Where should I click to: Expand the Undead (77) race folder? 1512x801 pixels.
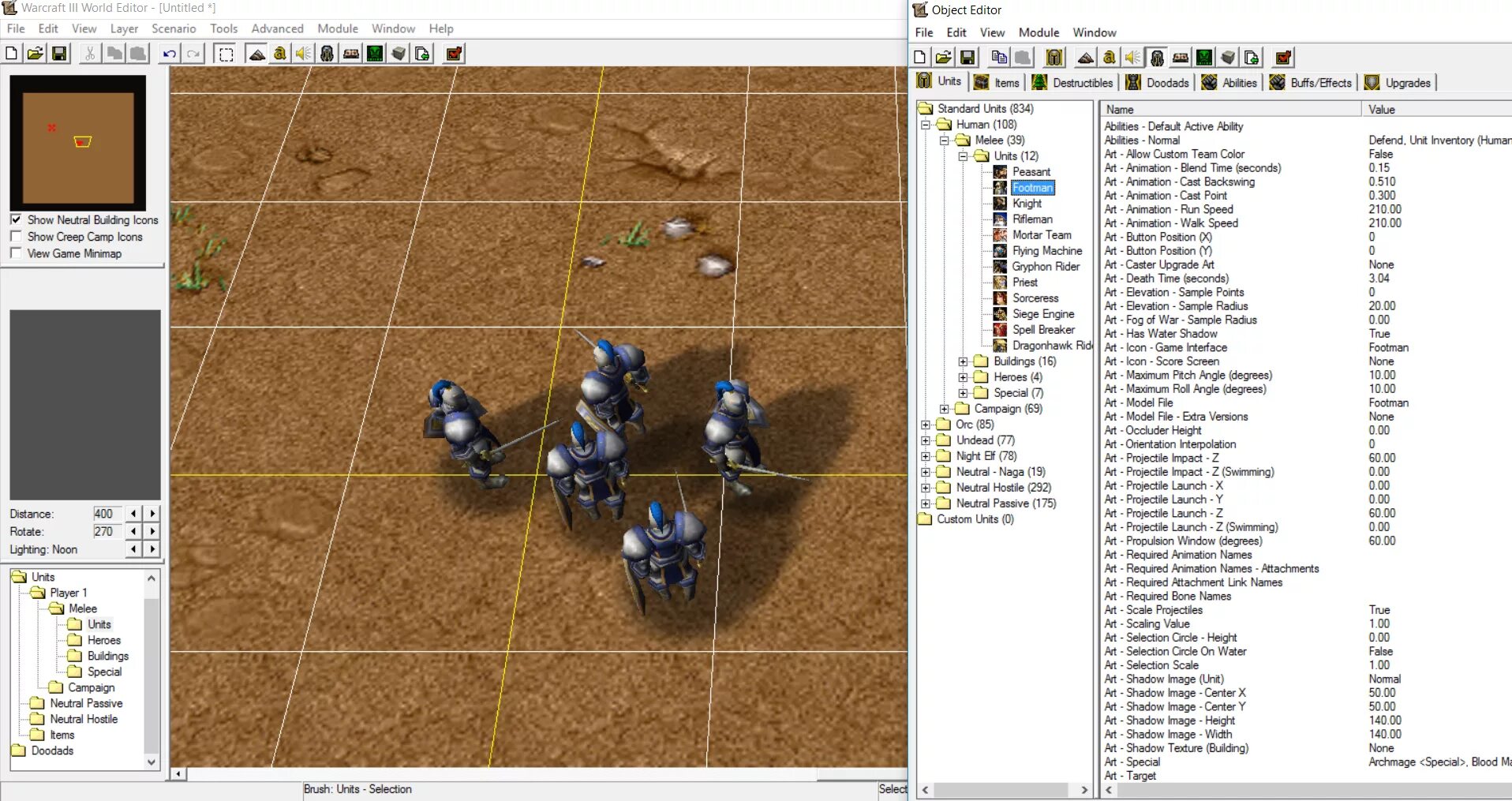tap(926, 440)
